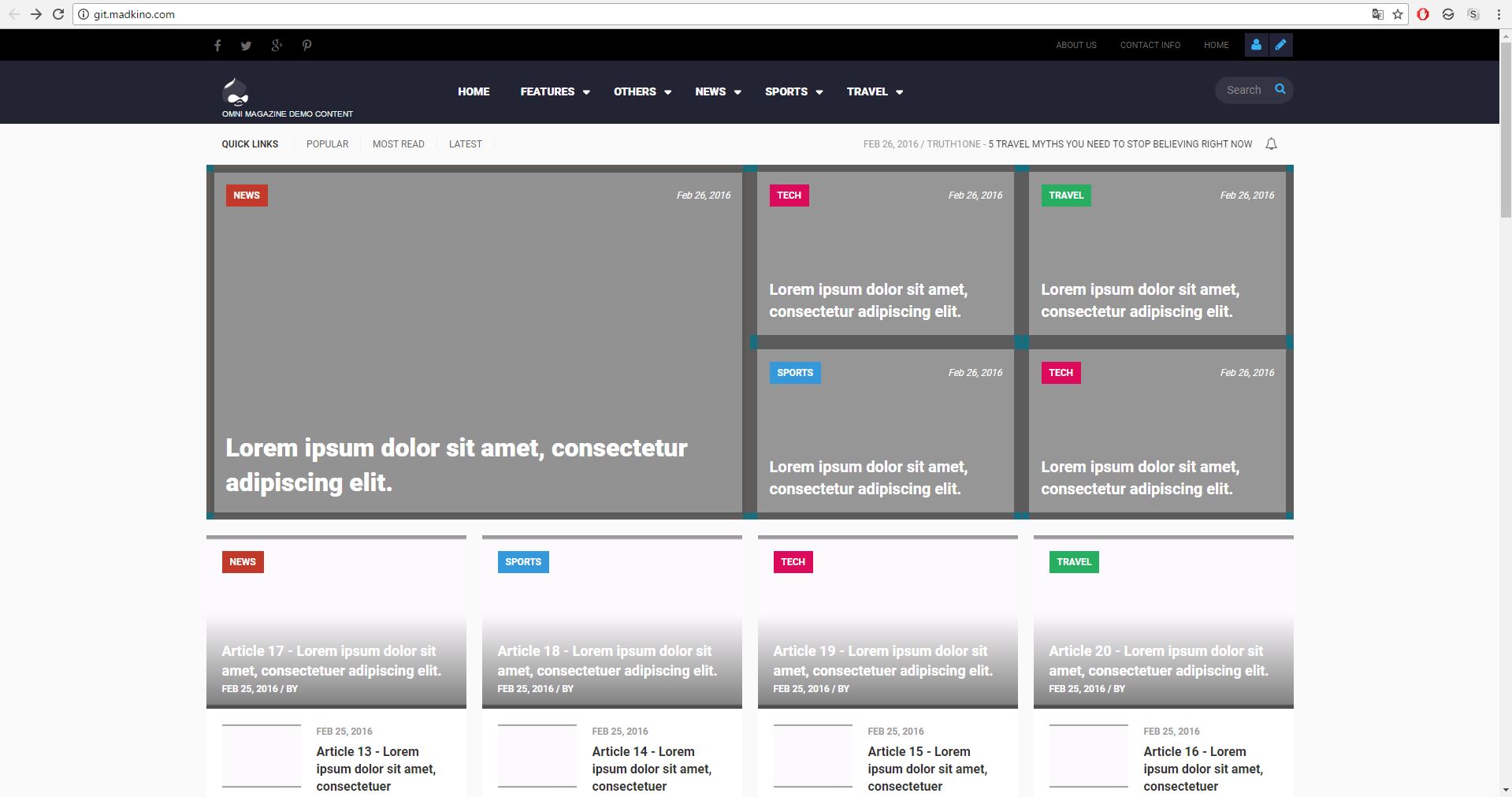Click the blue user account icon

1257,45
